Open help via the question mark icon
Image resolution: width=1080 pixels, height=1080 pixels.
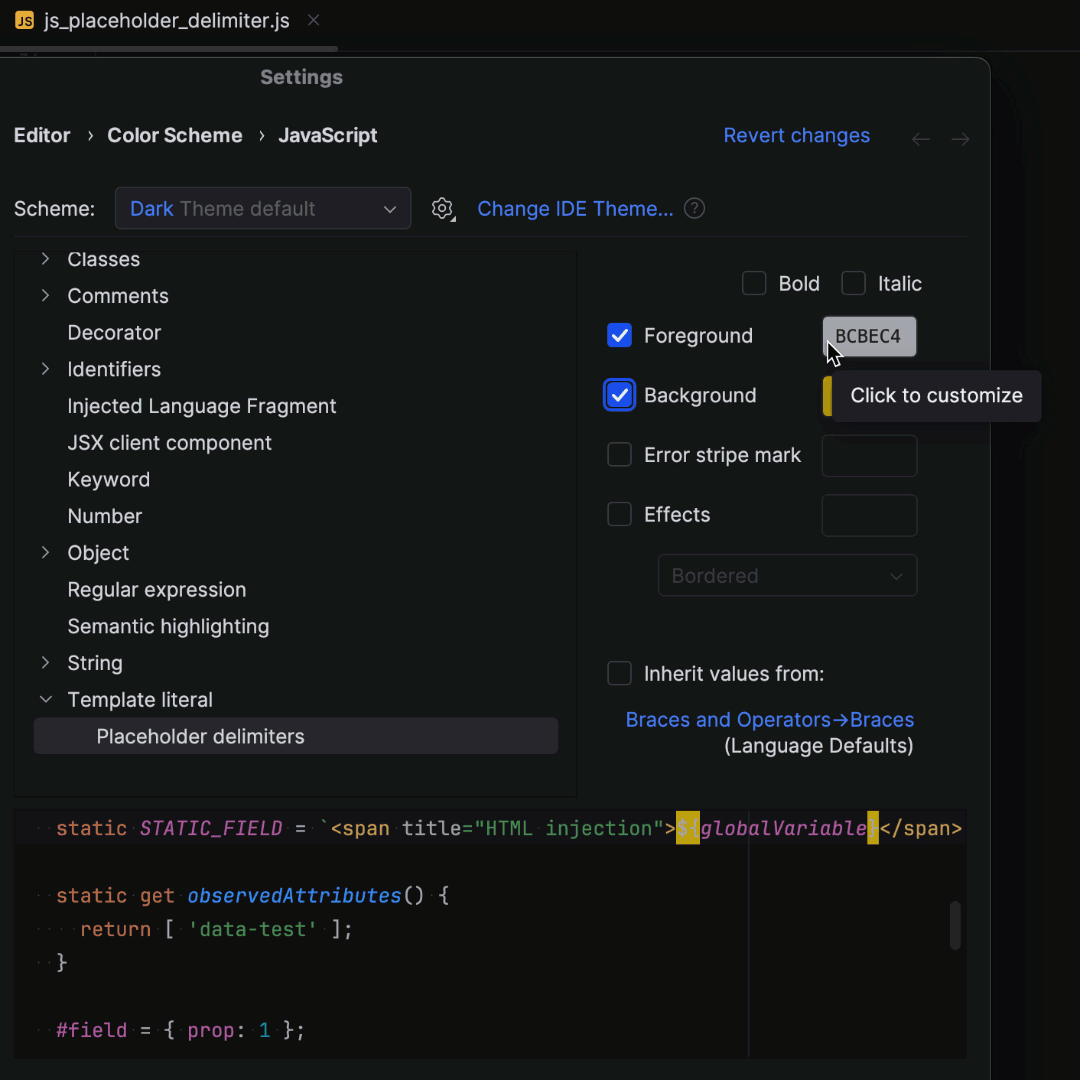(x=694, y=208)
